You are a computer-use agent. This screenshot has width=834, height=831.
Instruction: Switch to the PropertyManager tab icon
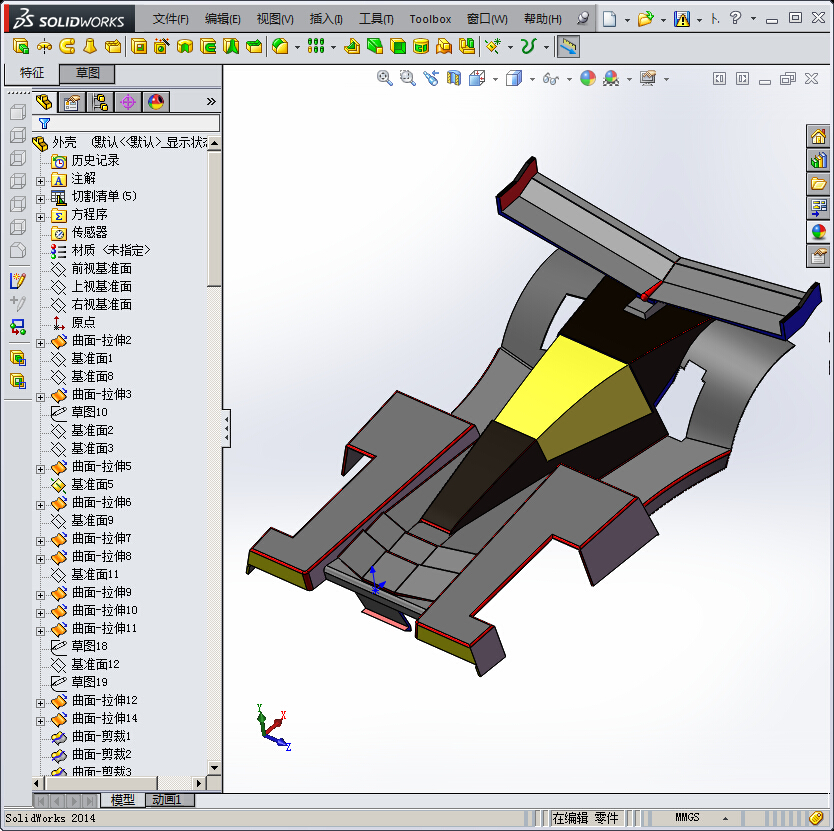click(x=71, y=101)
